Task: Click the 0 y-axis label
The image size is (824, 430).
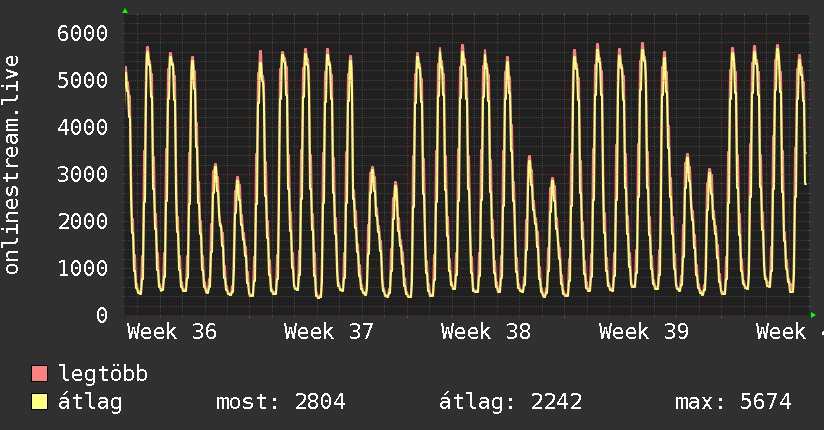Action: click(102, 315)
